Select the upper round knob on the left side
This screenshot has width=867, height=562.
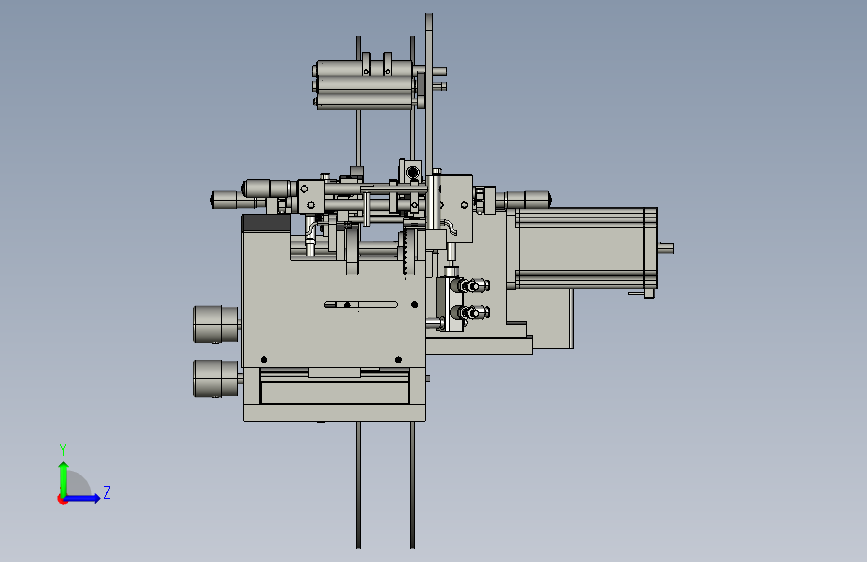point(216,324)
